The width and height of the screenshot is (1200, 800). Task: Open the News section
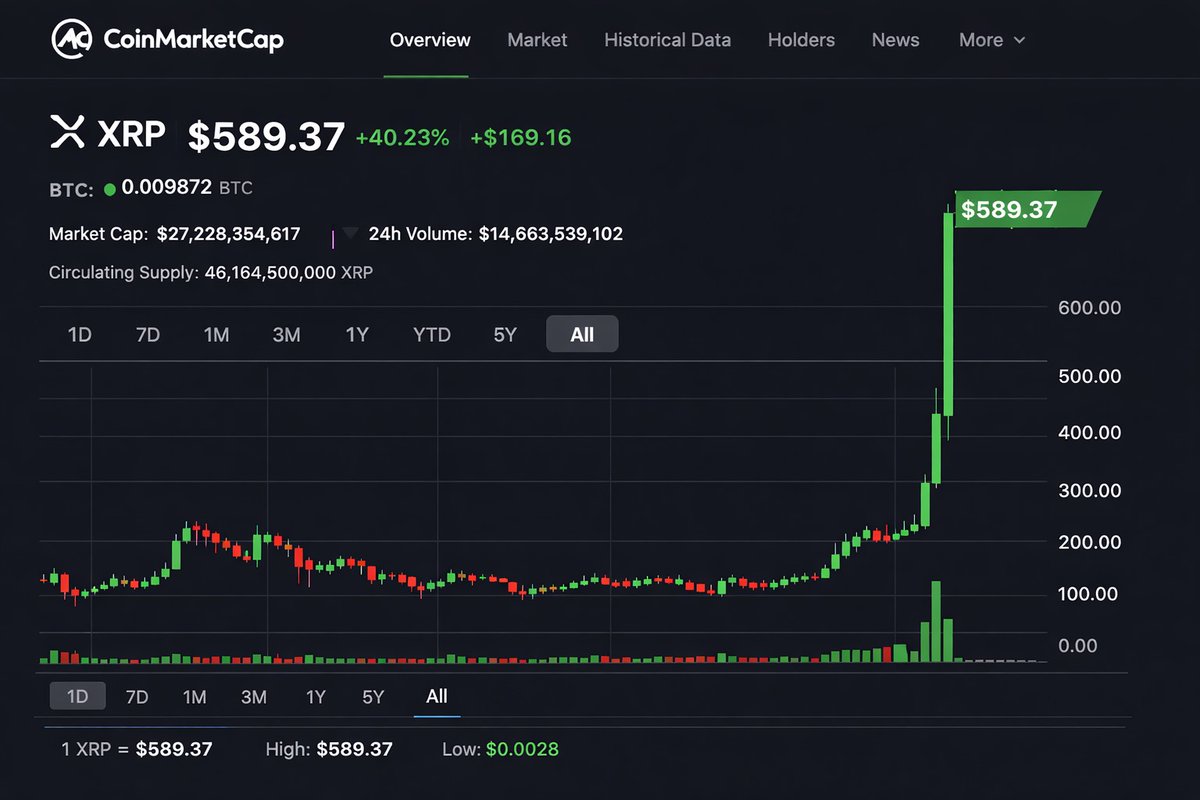pyautogui.click(x=895, y=40)
